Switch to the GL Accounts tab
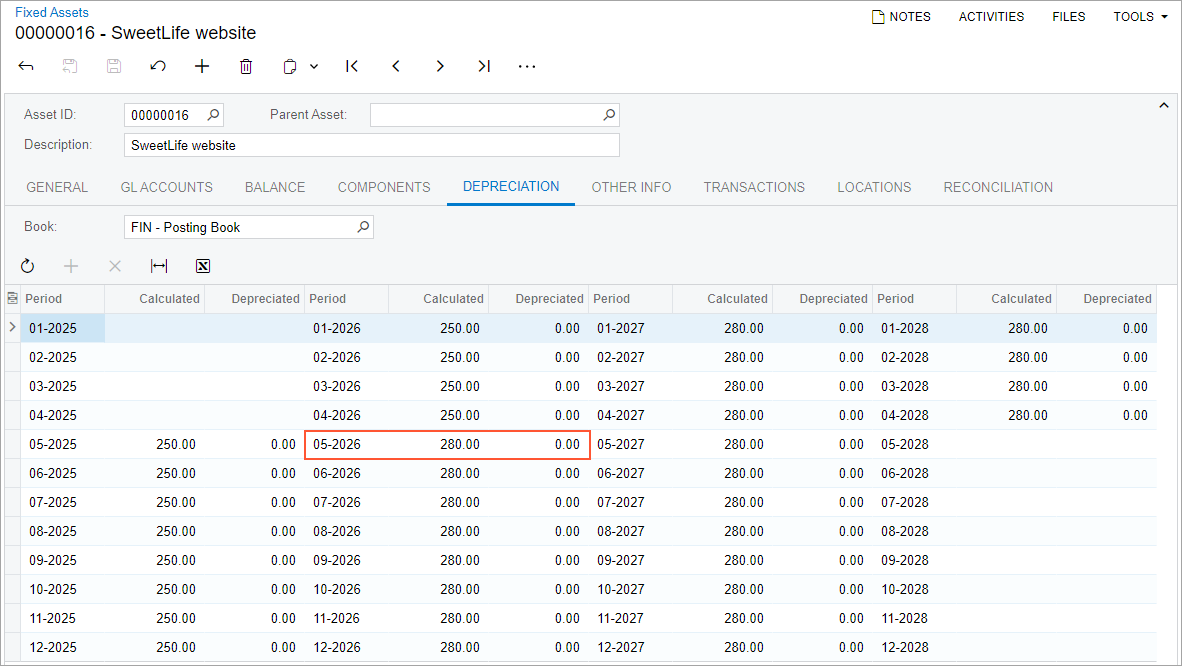1182x666 pixels. [166, 187]
